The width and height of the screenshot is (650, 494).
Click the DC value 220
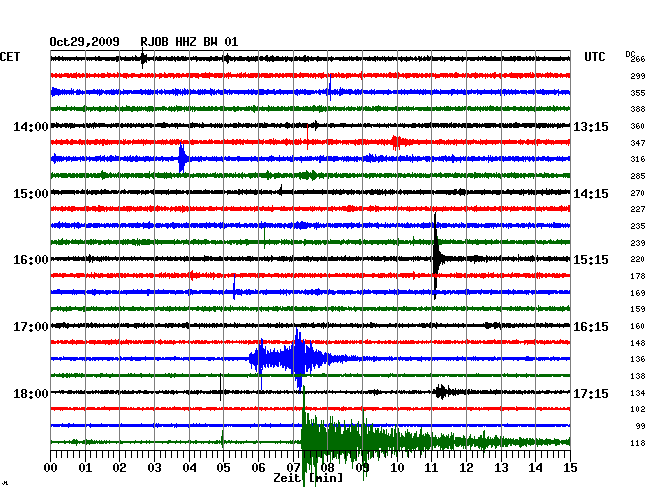(x=638, y=259)
